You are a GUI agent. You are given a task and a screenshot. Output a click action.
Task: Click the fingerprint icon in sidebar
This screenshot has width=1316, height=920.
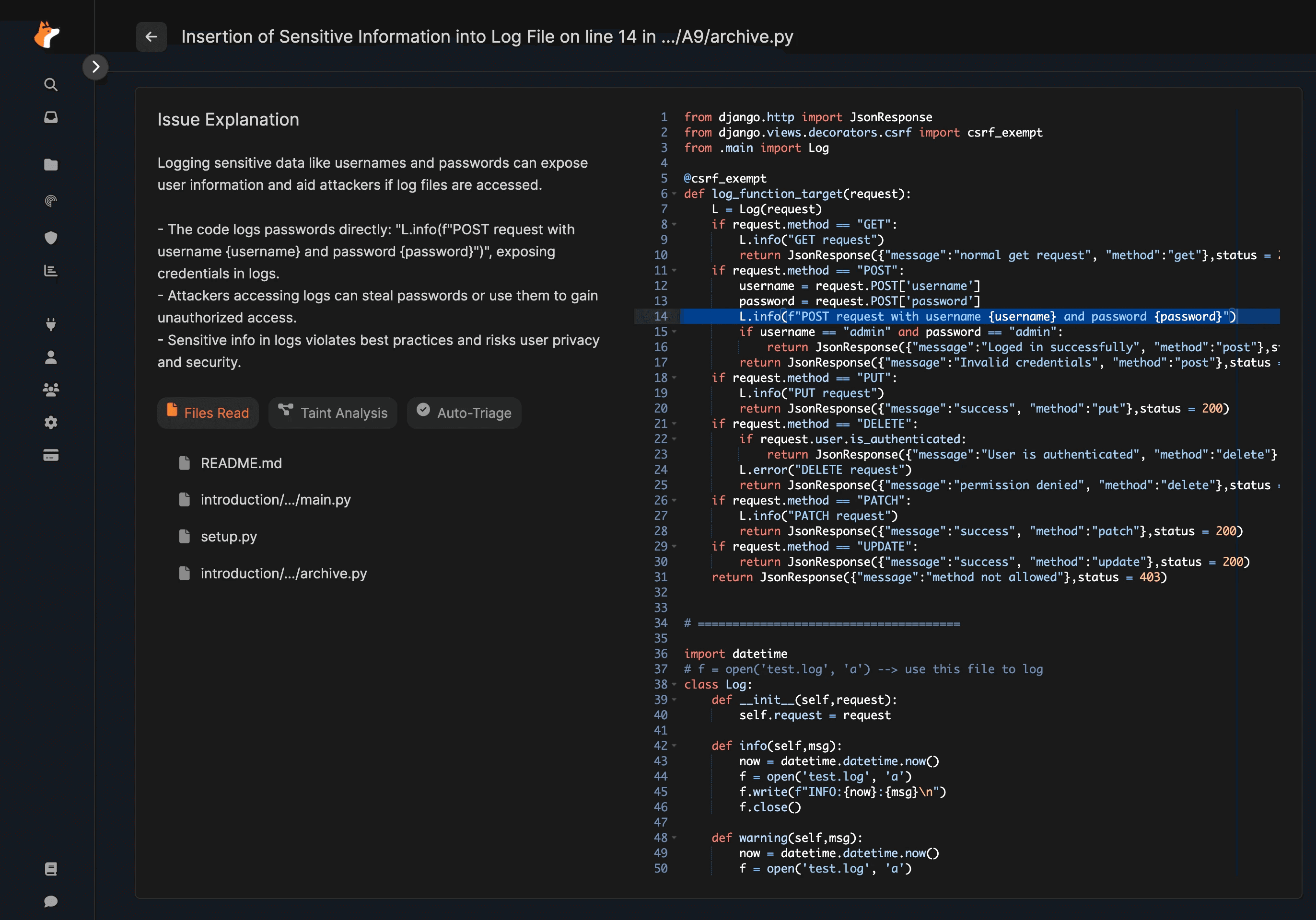point(50,201)
